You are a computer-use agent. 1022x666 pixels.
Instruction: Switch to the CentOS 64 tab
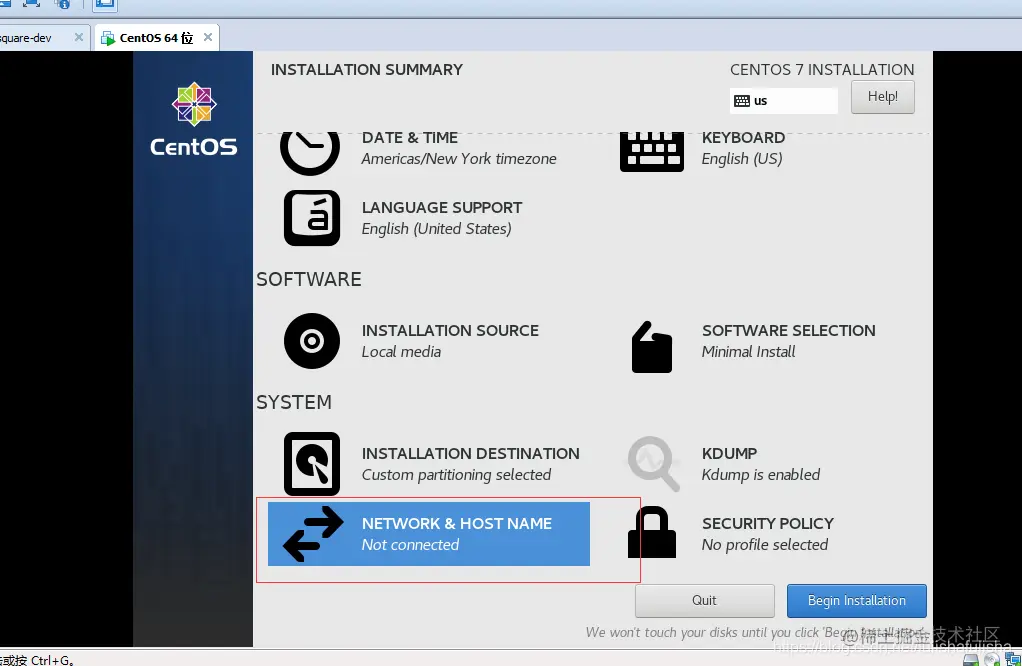pyautogui.click(x=156, y=38)
